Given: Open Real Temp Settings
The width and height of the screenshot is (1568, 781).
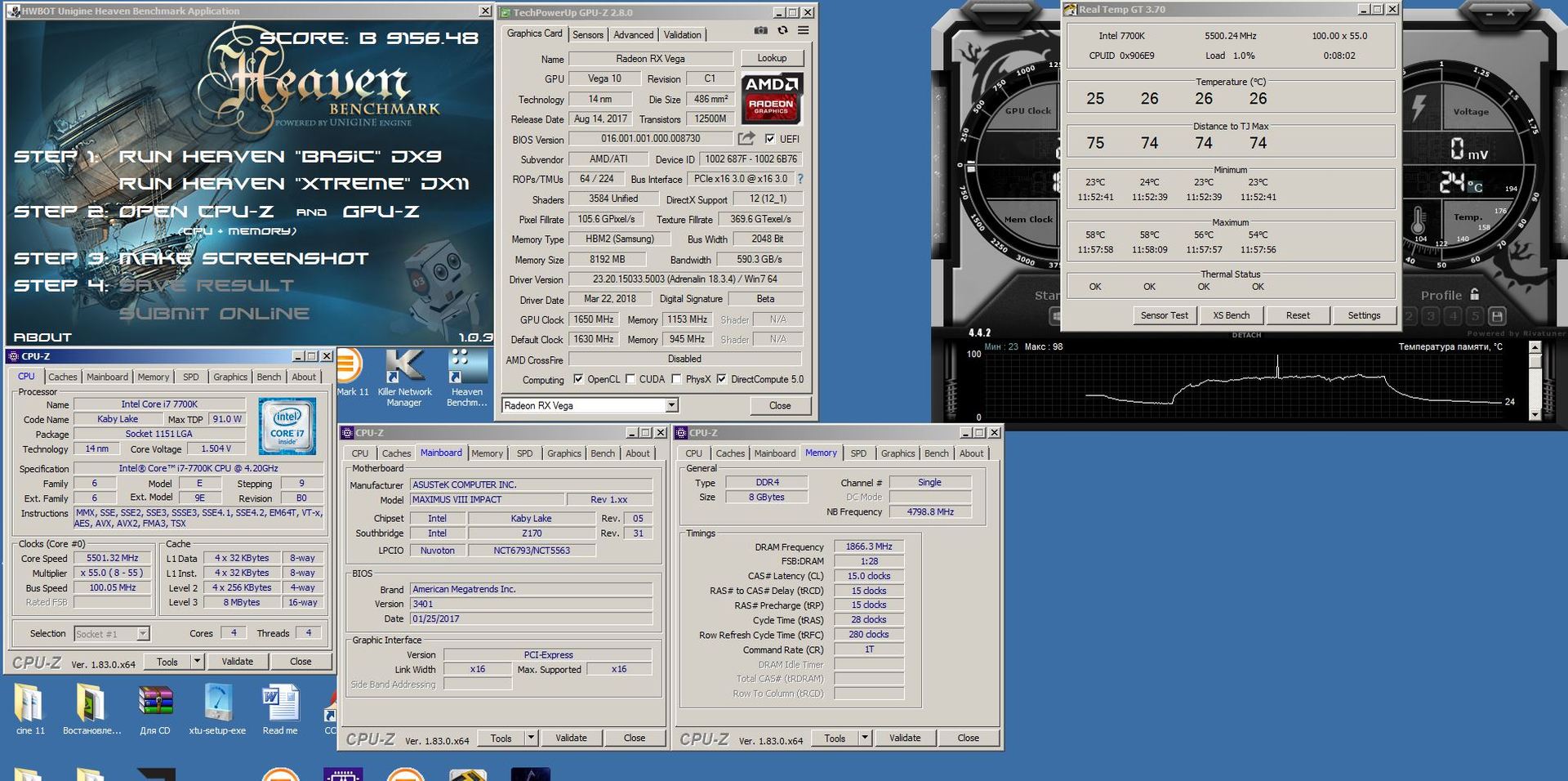Looking at the screenshot, I should 1364,315.
